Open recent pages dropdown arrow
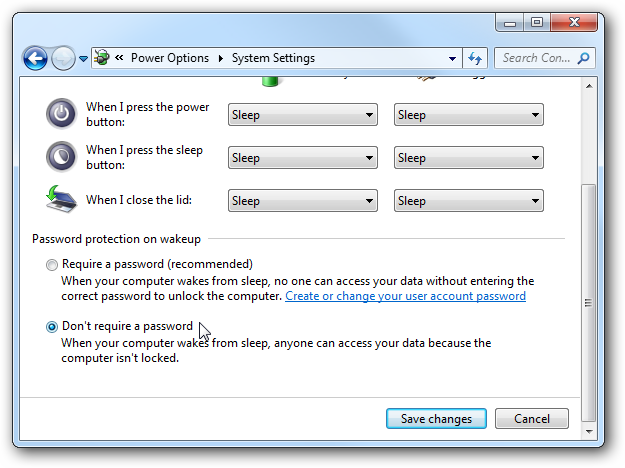The width and height of the screenshot is (625, 468). point(83,59)
